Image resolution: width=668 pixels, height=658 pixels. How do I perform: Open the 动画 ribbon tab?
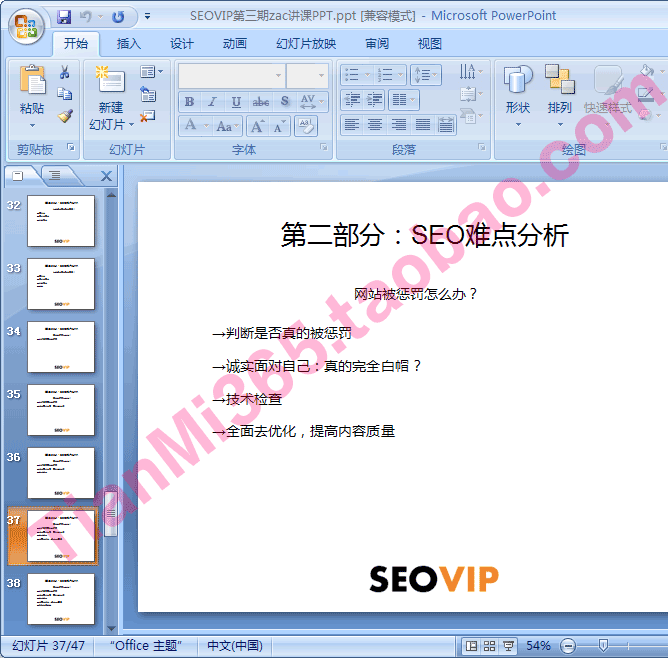(x=235, y=43)
